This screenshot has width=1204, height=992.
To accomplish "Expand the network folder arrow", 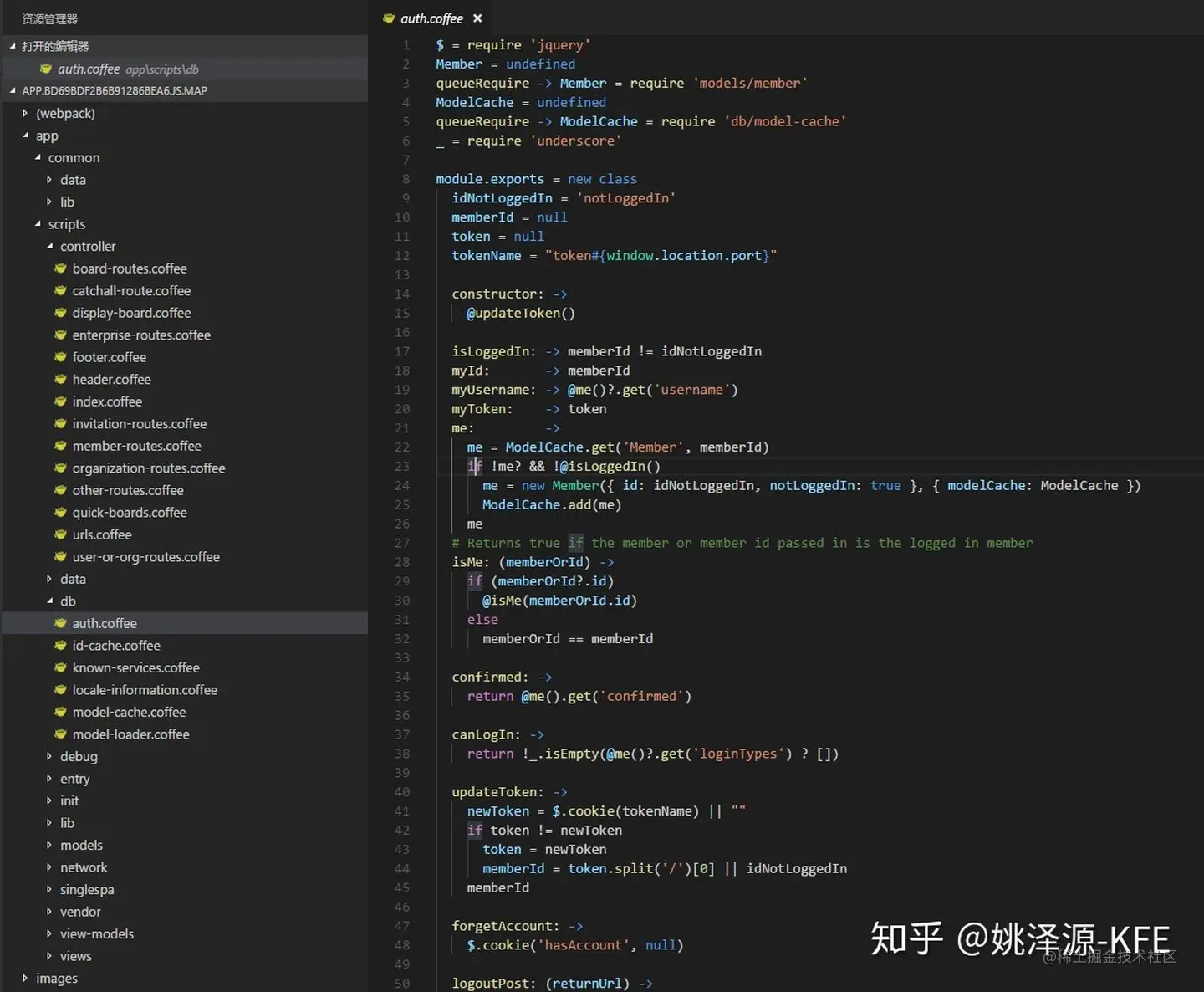I will click(x=49, y=867).
